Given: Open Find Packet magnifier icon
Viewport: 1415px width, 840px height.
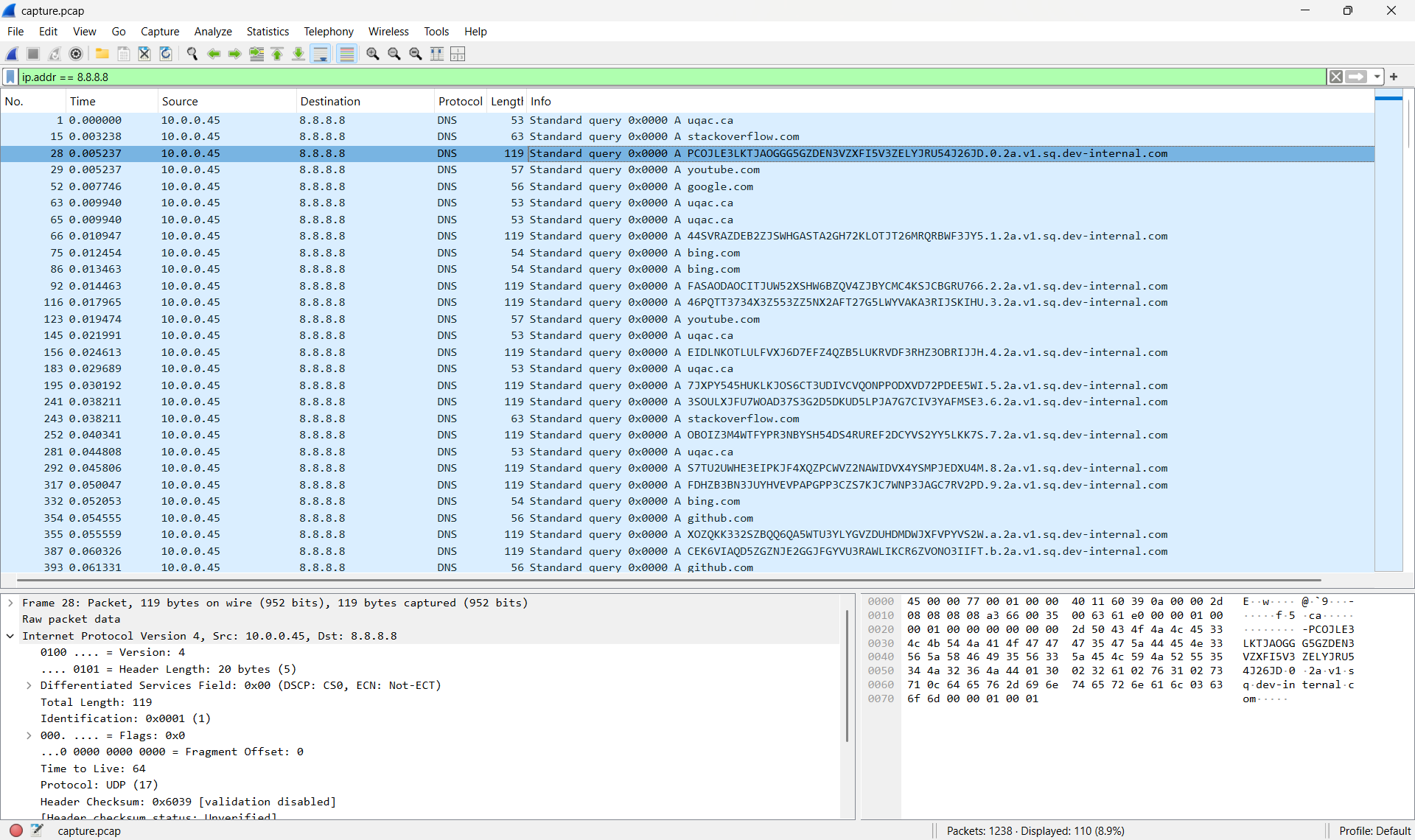Looking at the screenshot, I should tap(192, 54).
